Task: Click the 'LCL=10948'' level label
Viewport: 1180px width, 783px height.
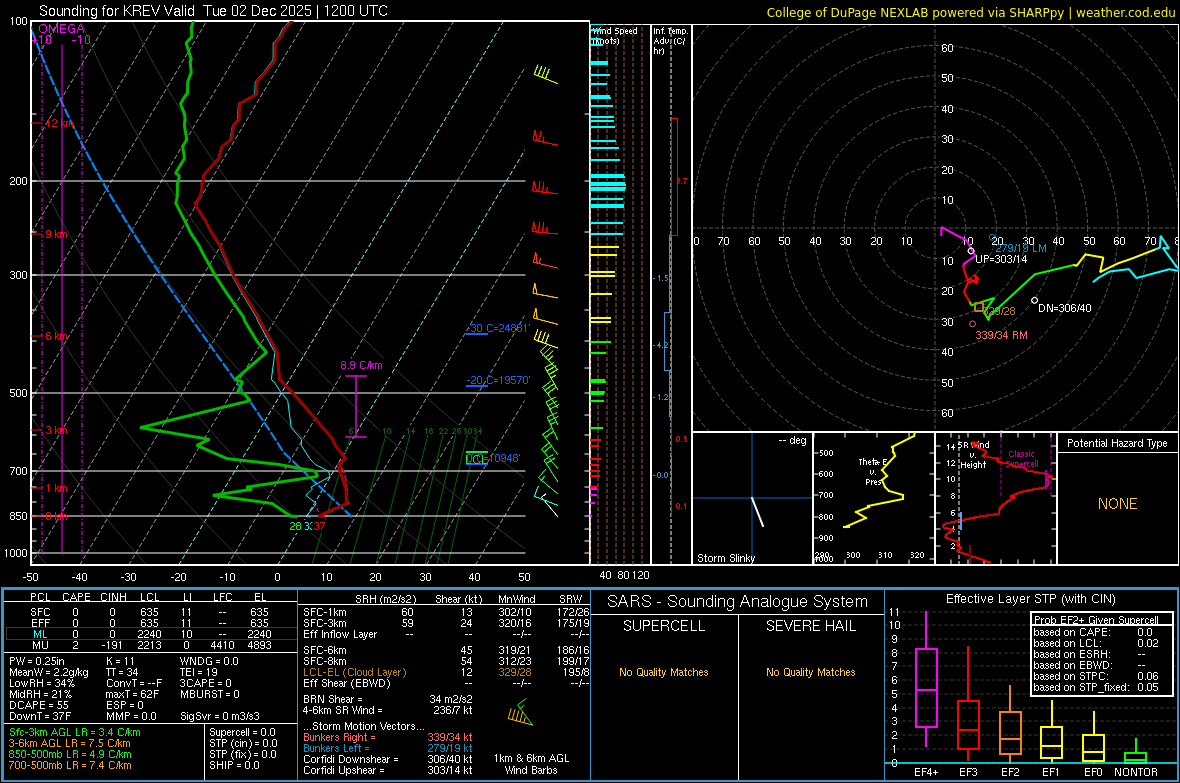Action: 492,459
